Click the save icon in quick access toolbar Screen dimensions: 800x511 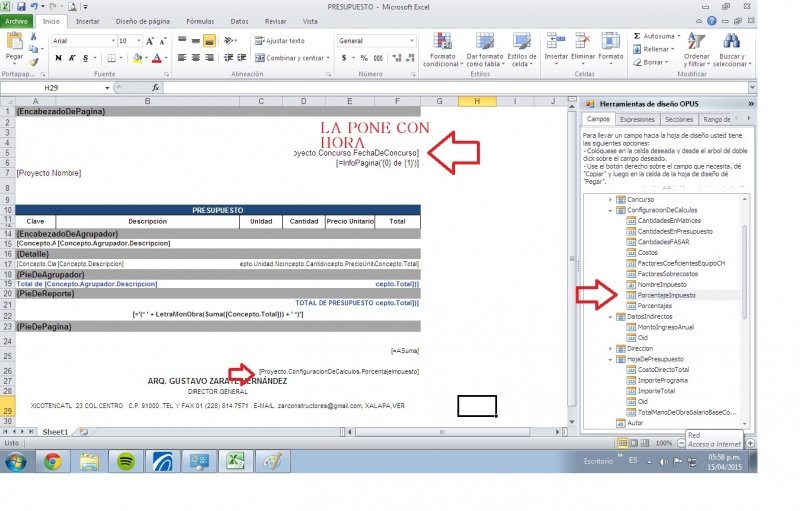[x=21, y=6]
